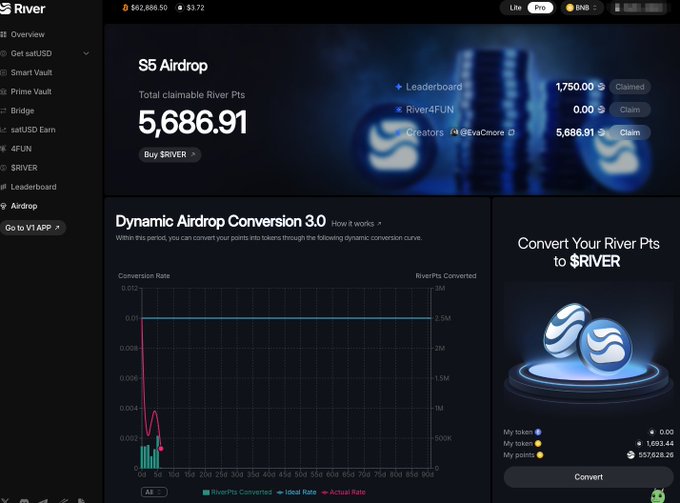Click the blue coin icon beside first My token
Viewport: 680px width, 503px height.
coord(538,432)
